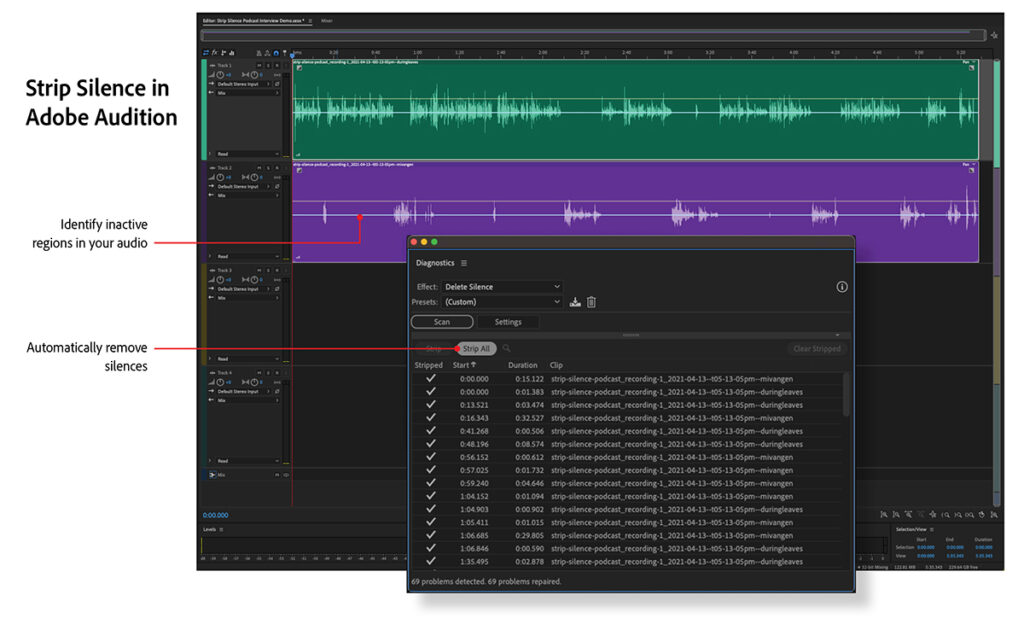Delete preset trash icon in Diagnostics
The image size is (1024, 618).
click(591, 302)
